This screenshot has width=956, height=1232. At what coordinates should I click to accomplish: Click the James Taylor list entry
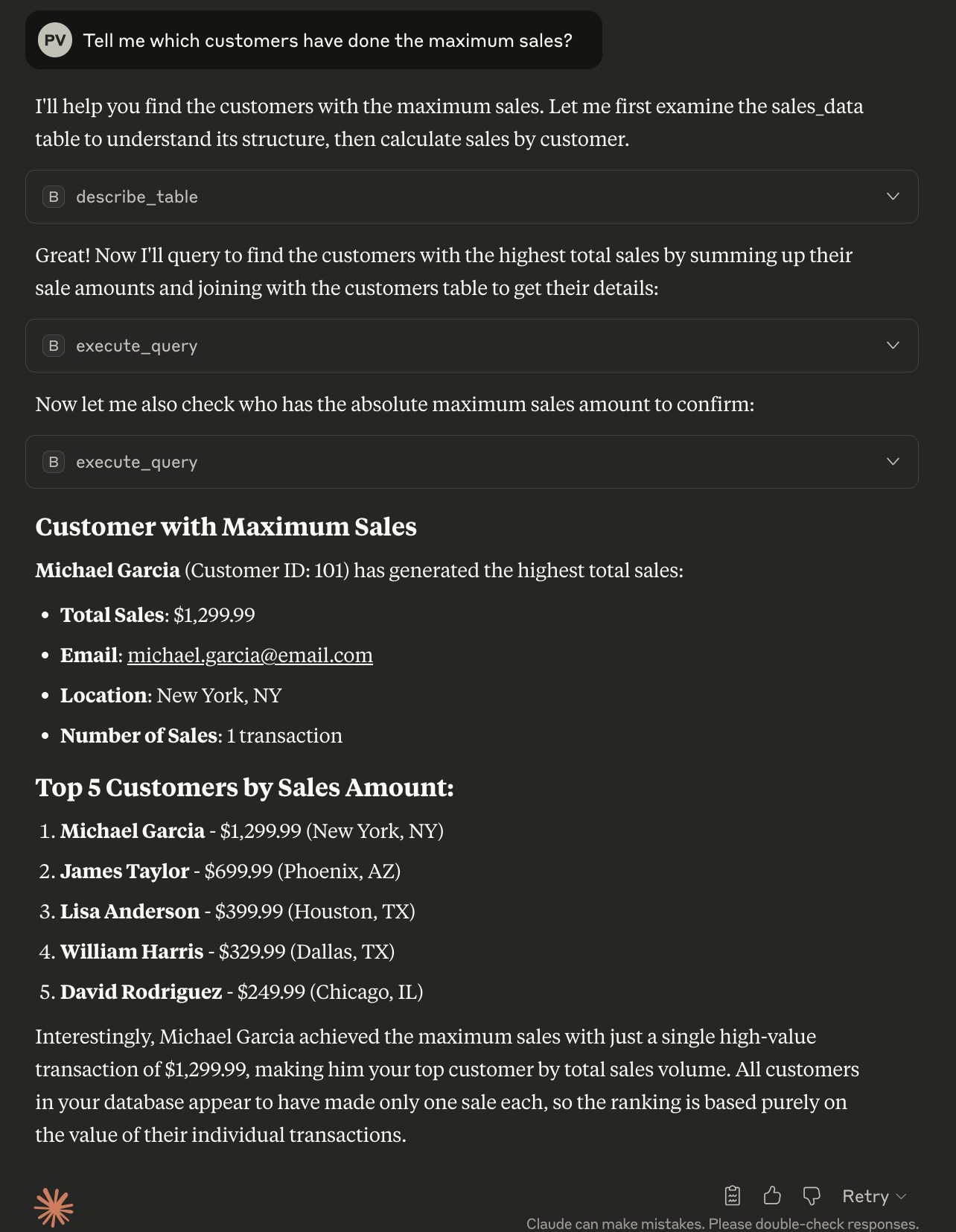click(x=230, y=871)
